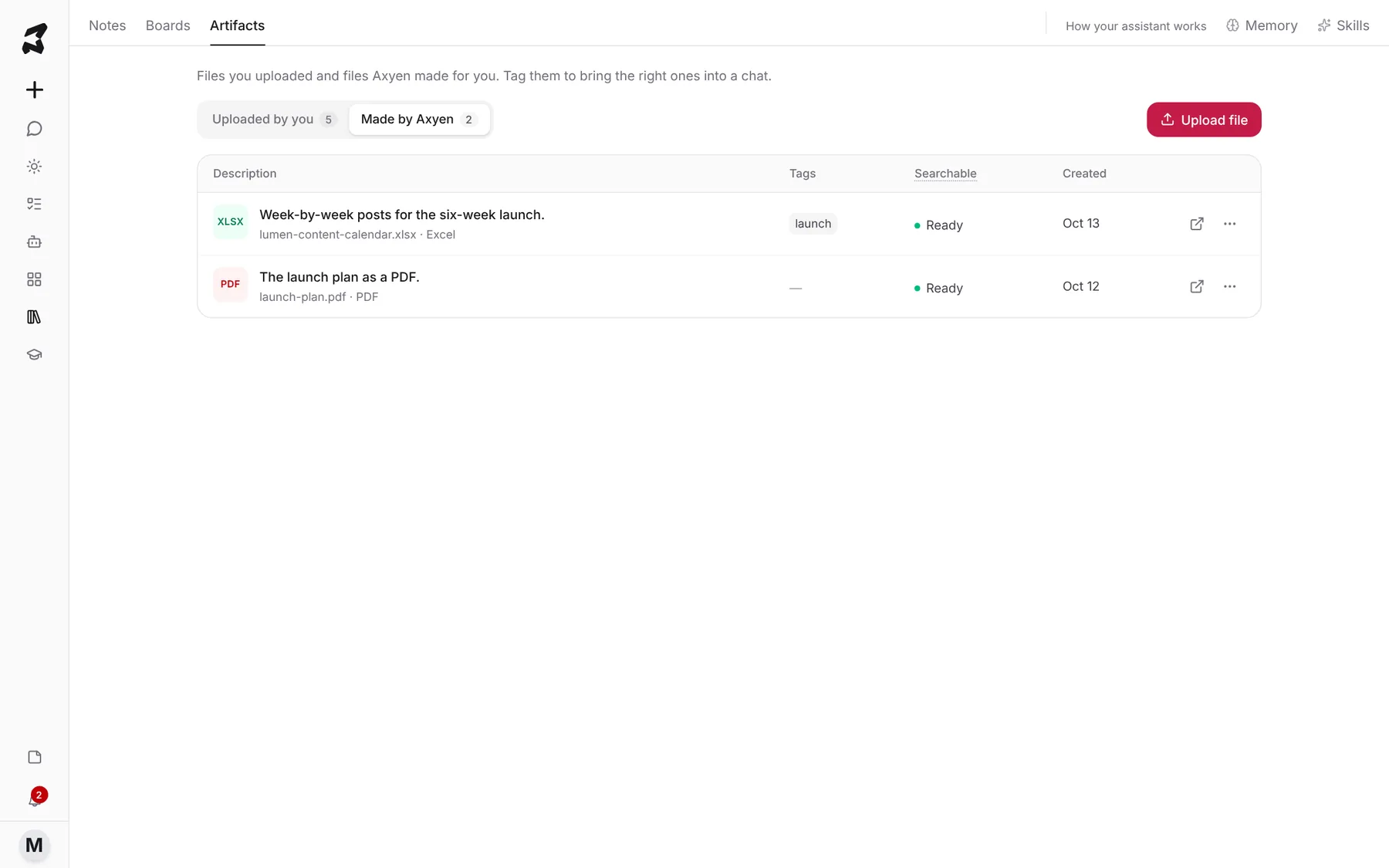
Task: Open the grid apps icon
Action: click(34, 279)
